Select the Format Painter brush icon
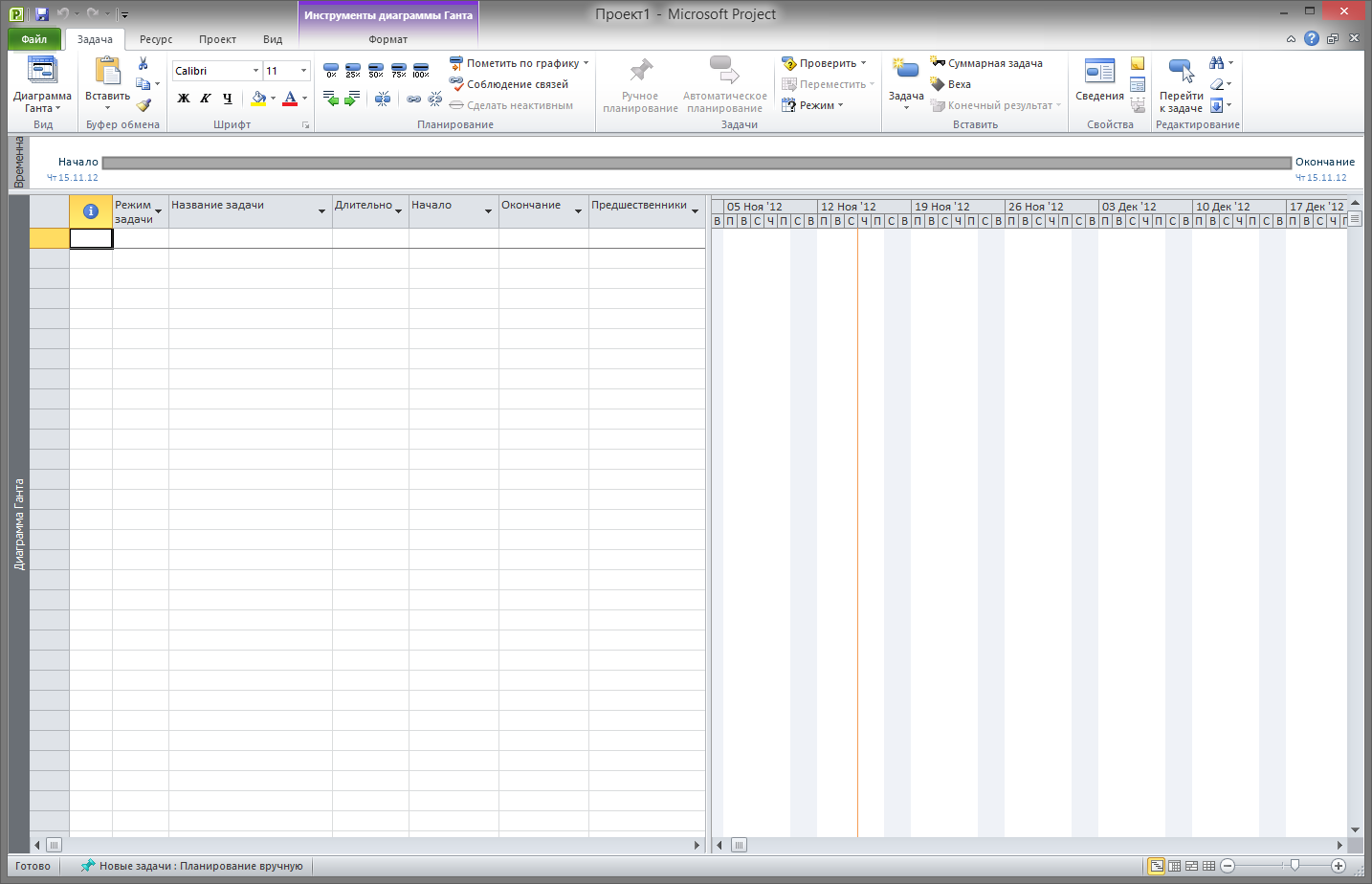The height and width of the screenshot is (884, 1372). 144,105
